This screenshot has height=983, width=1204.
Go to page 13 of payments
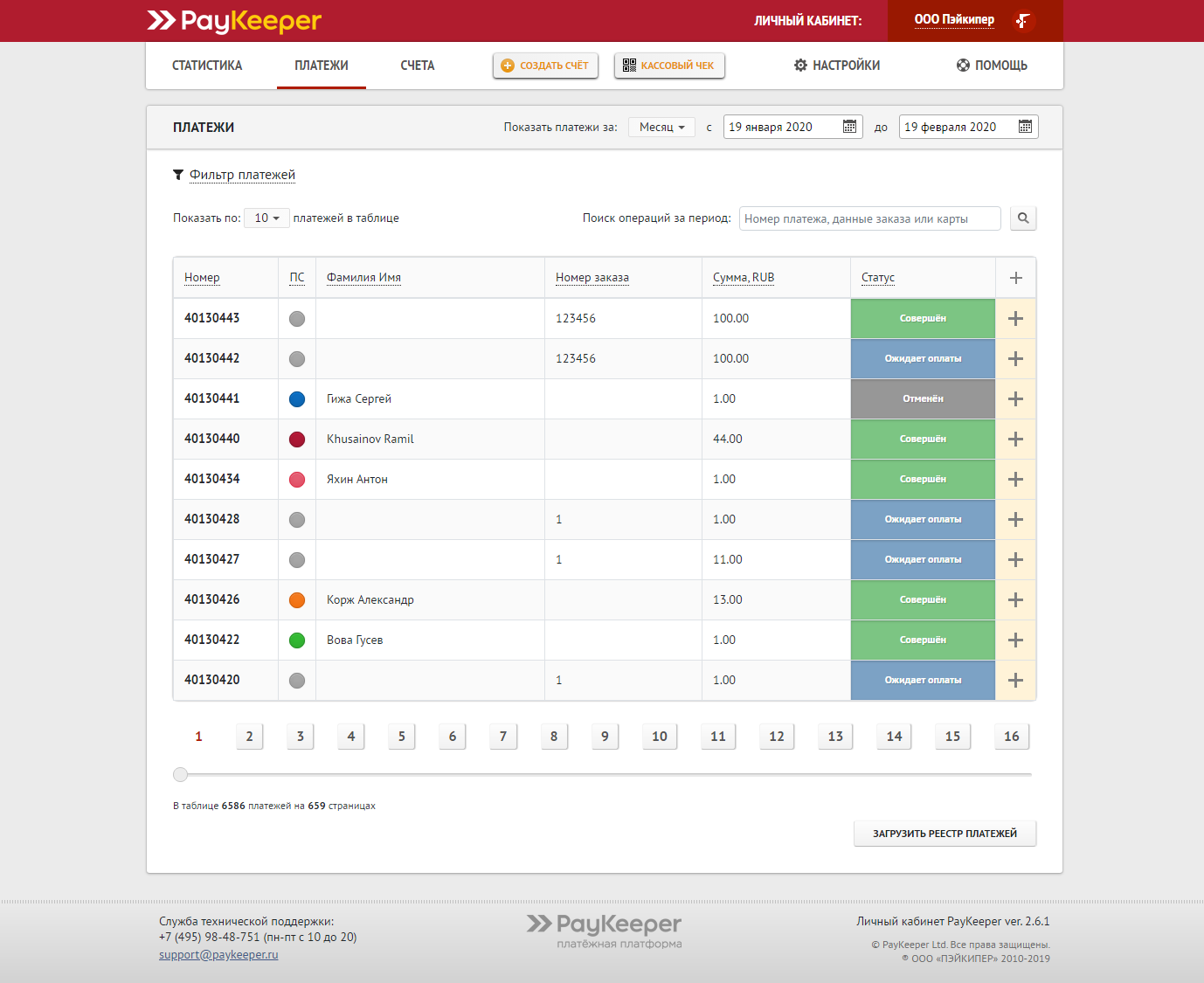point(835,737)
